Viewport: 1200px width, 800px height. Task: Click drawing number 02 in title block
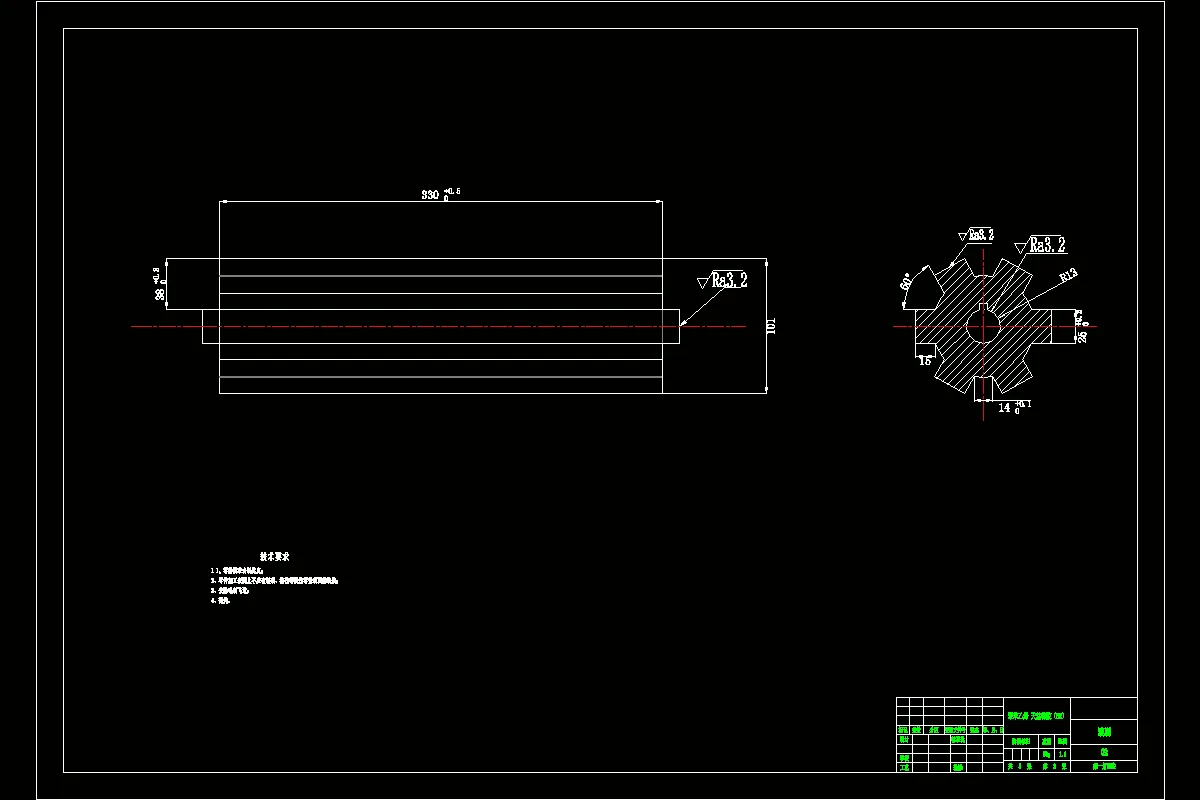(1104, 753)
